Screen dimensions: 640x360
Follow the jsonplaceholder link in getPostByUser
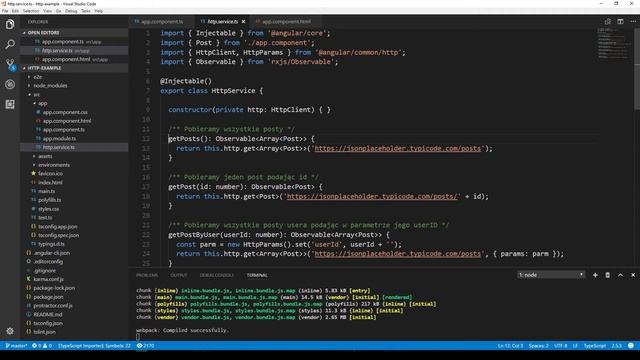coord(398,254)
